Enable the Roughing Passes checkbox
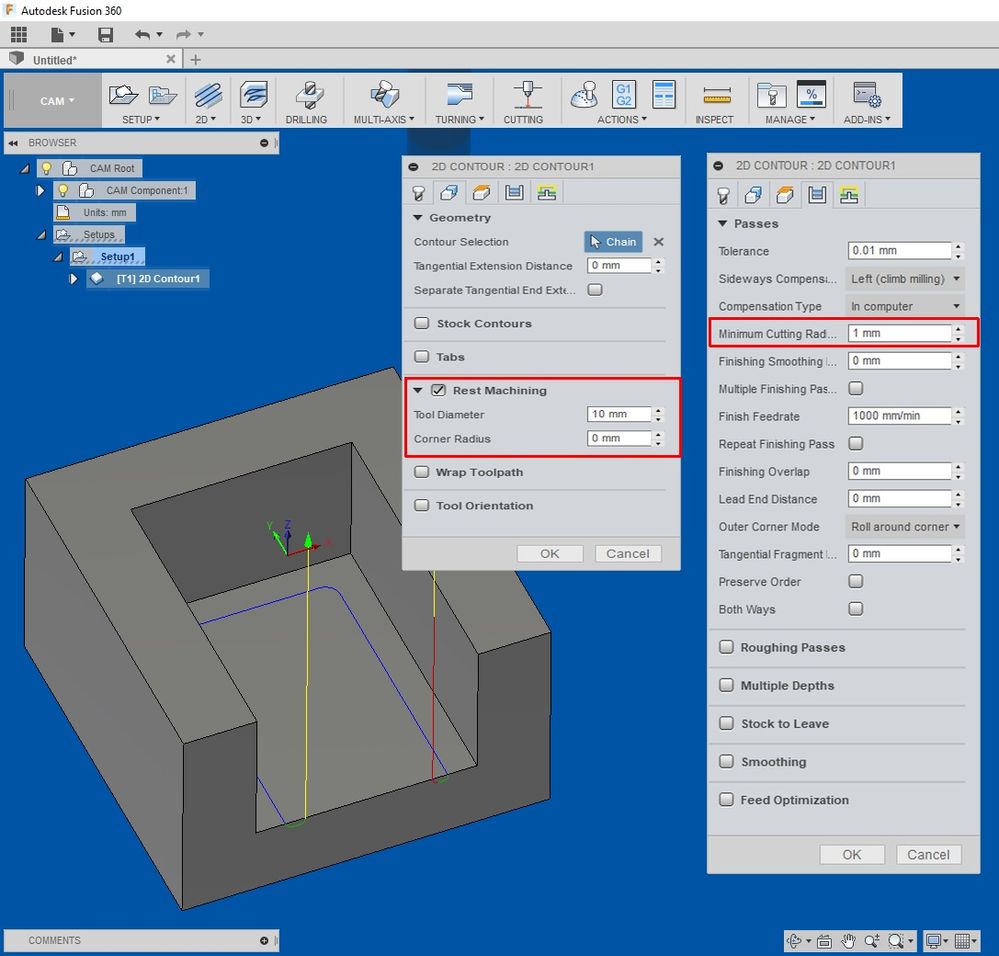999x956 pixels. click(x=726, y=647)
